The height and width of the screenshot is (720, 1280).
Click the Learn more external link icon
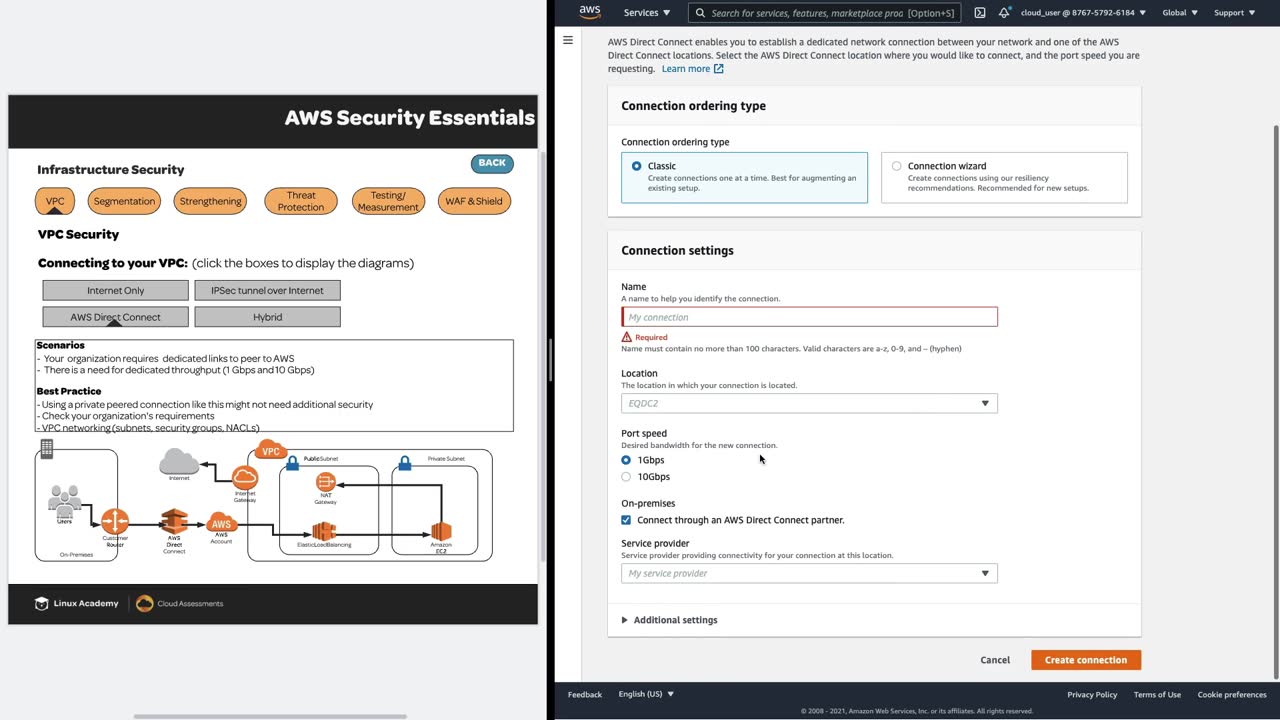[x=718, y=69]
